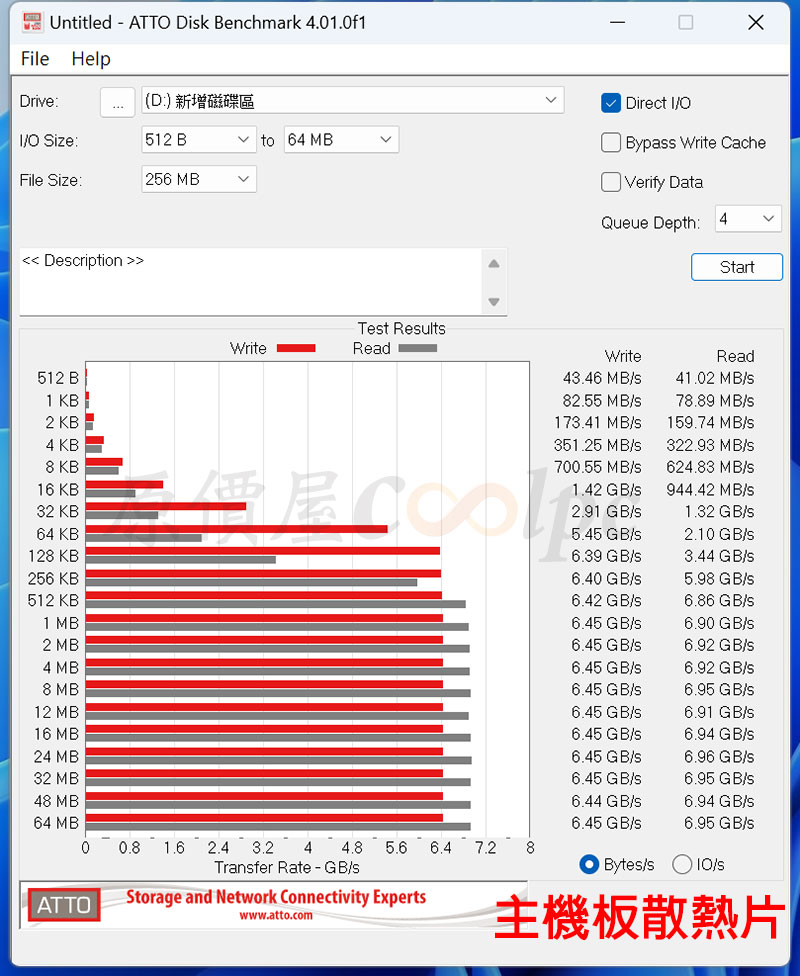The height and width of the screenshot is (976, 800).
Task: Click the 64 KB read value 2.10 GB/s
Action: (x=719, y=534)
